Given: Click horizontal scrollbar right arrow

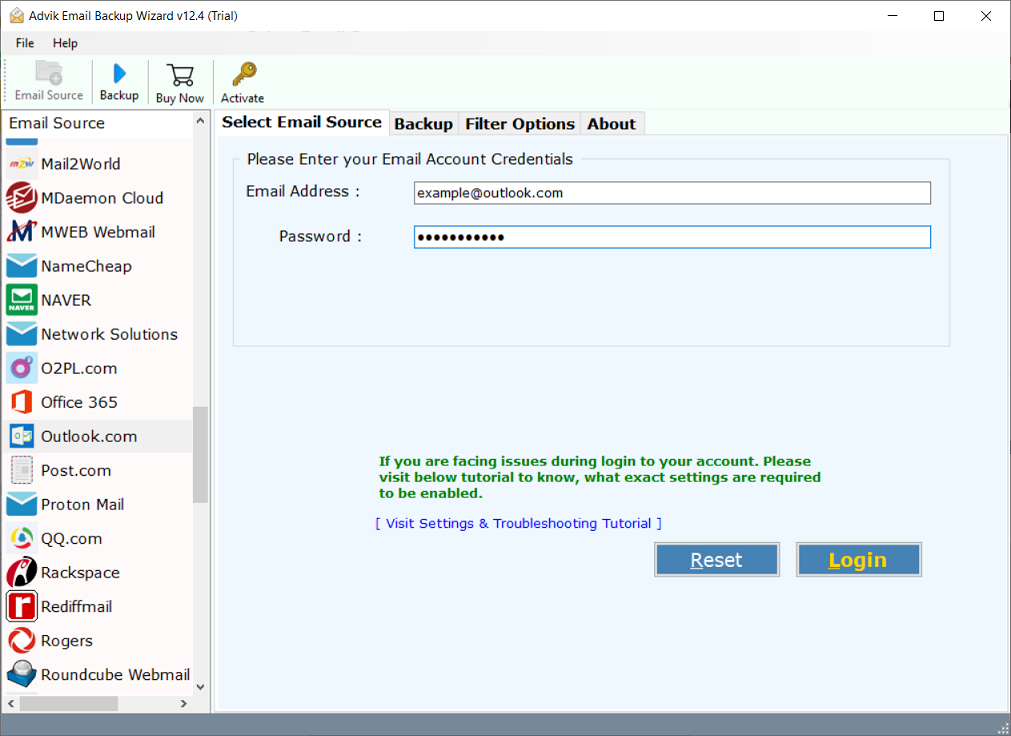Looking at the screenshot, I should pos(184,703).
